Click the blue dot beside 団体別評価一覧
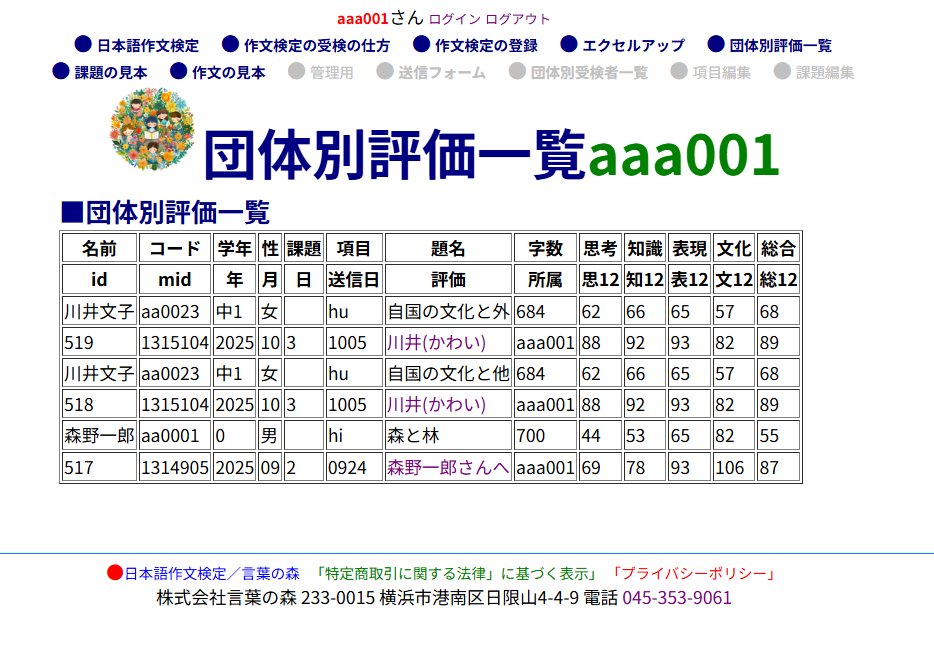 point(715,45)
